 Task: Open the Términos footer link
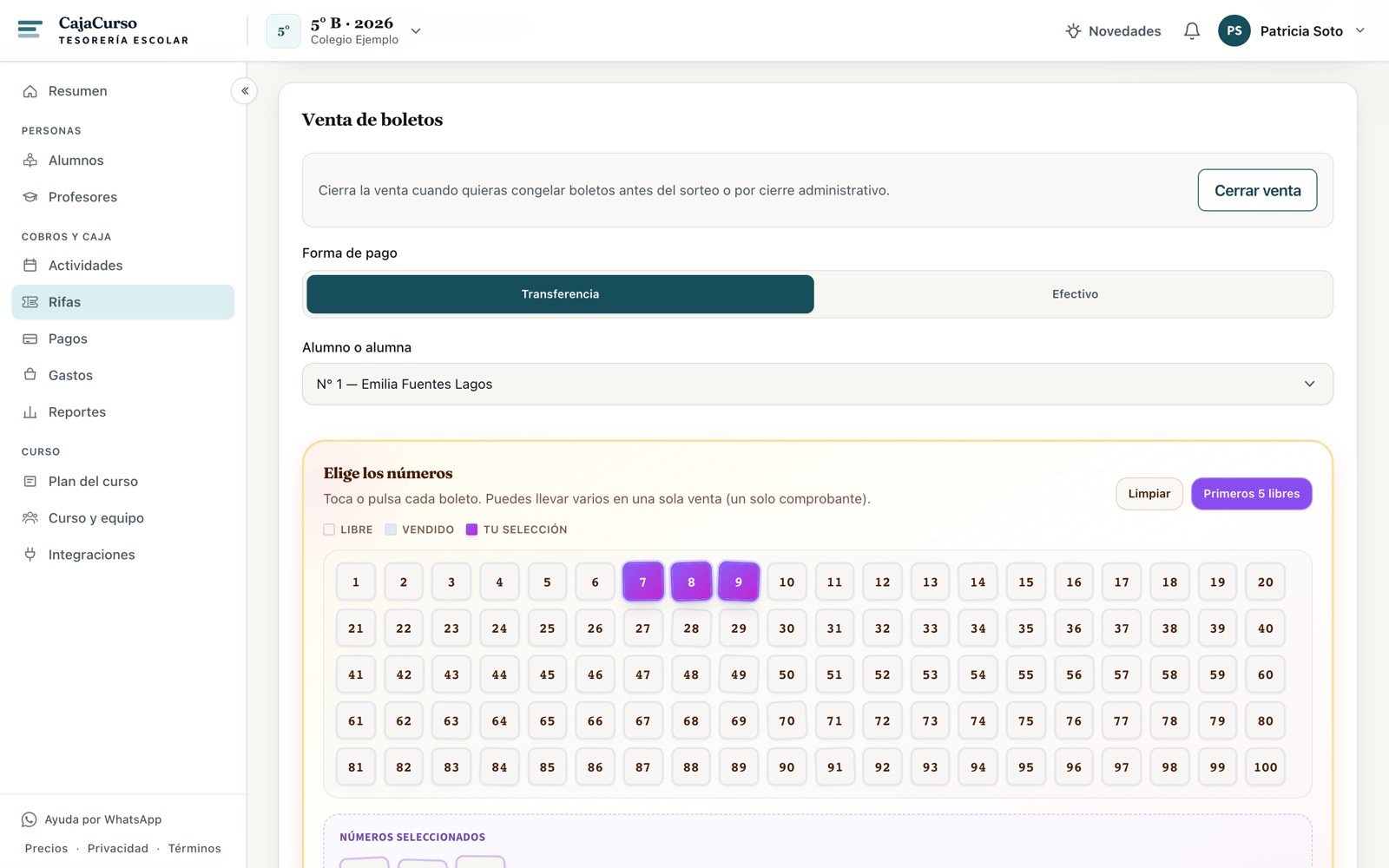[194, 848]
